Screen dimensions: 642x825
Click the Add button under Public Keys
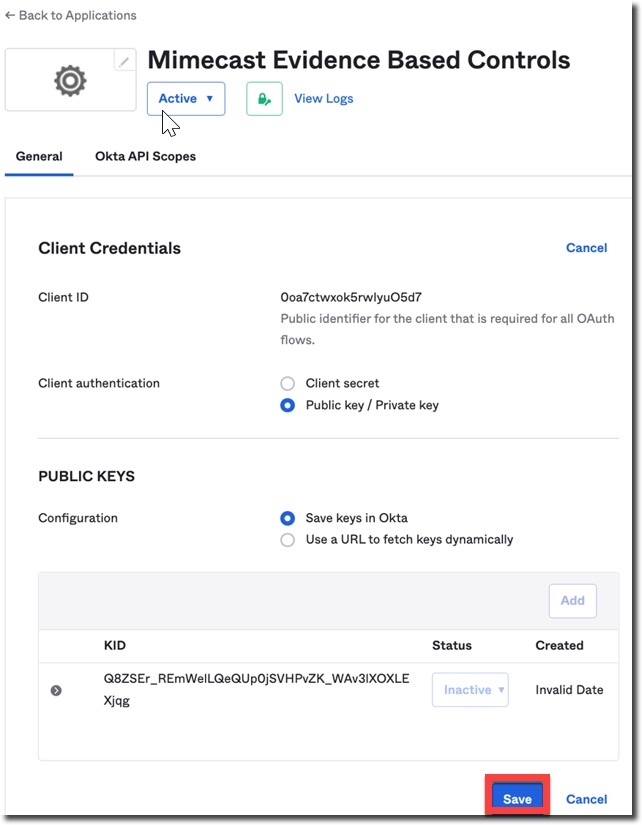(x=572, y=600)
